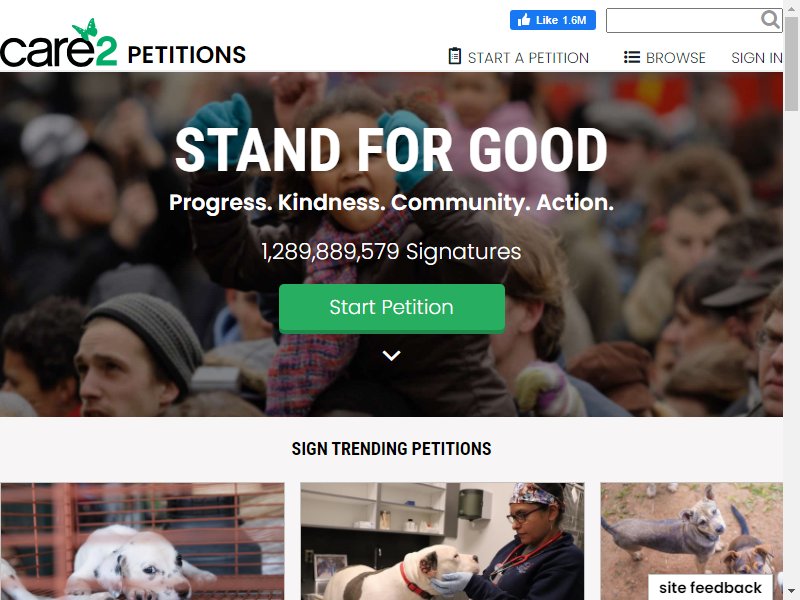Click the SIGN TRENDING PETITIONS heading
This screenshot has height=600, width=800.
click(391, 448)
